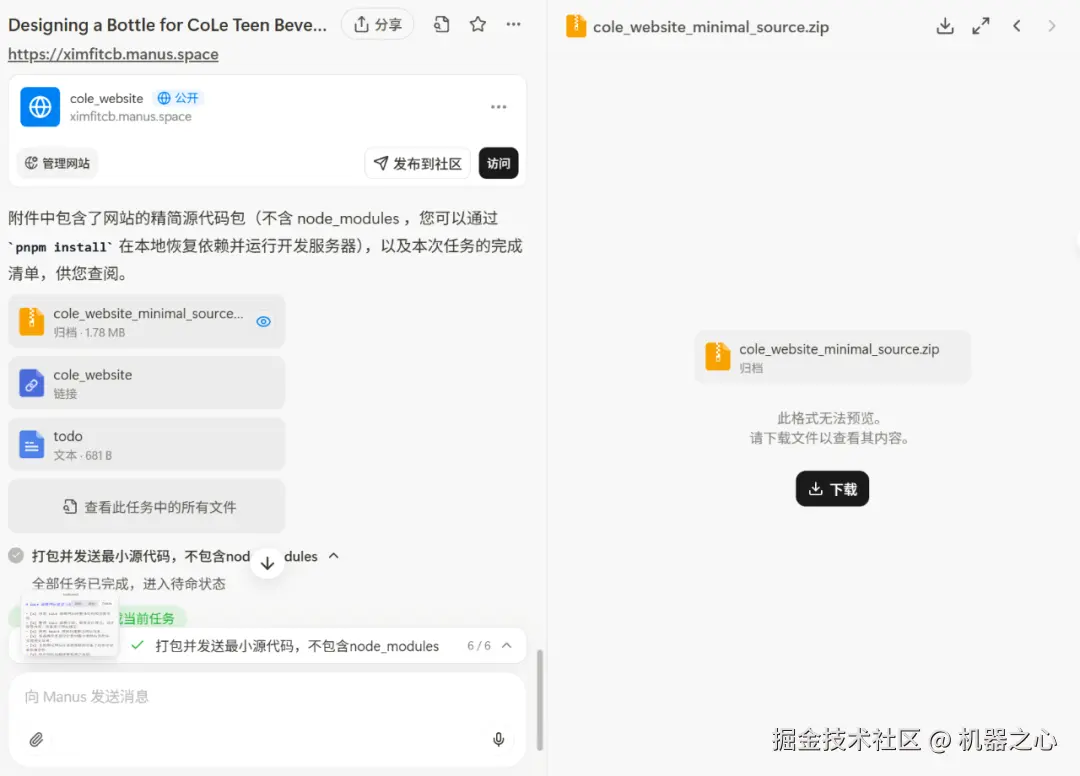The image size is (1080, 776).
Task: Open the cole_website card options menu
Action: click(x=499, y=107)
